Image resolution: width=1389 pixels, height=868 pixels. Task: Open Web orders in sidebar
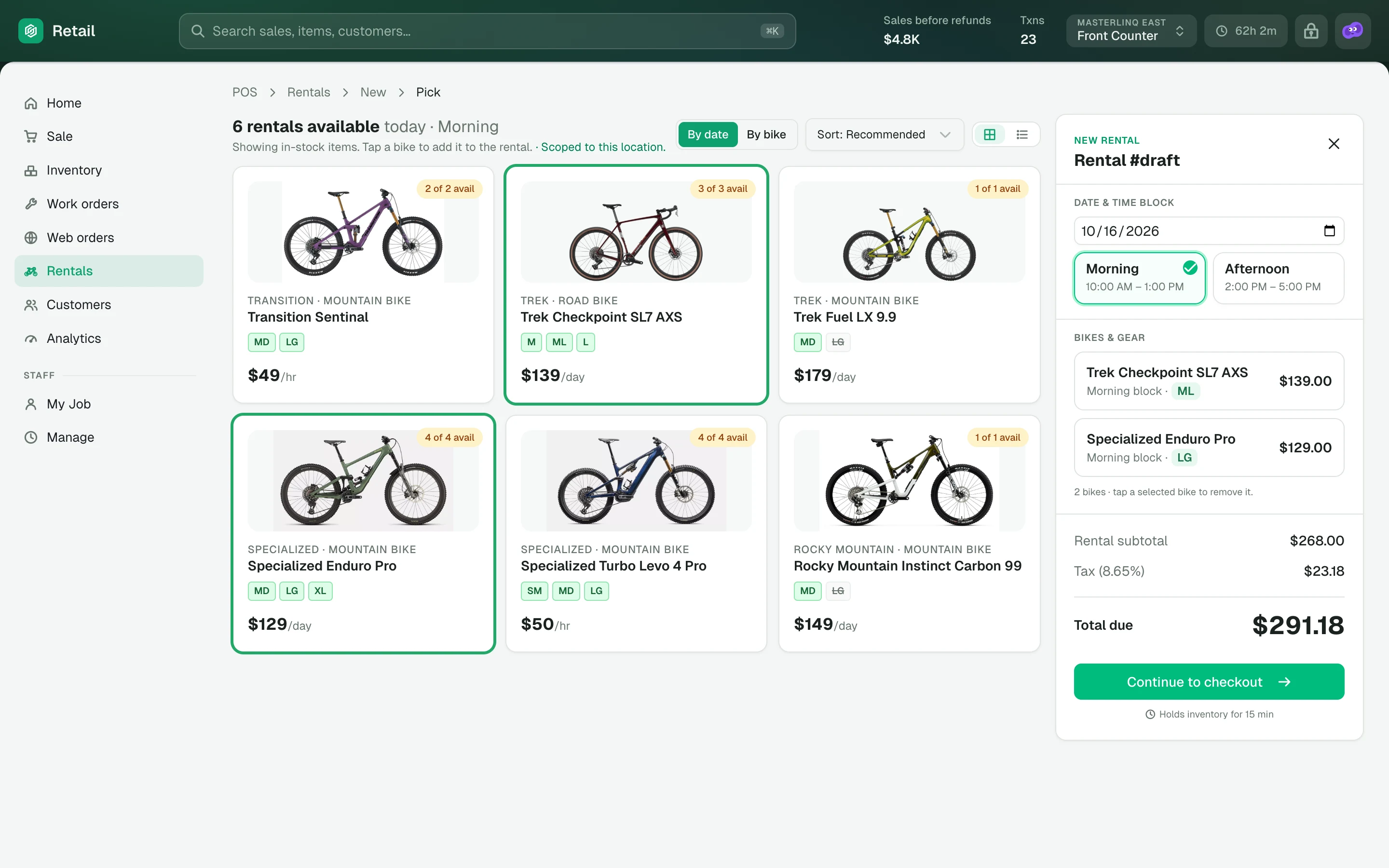pos(109,238)
